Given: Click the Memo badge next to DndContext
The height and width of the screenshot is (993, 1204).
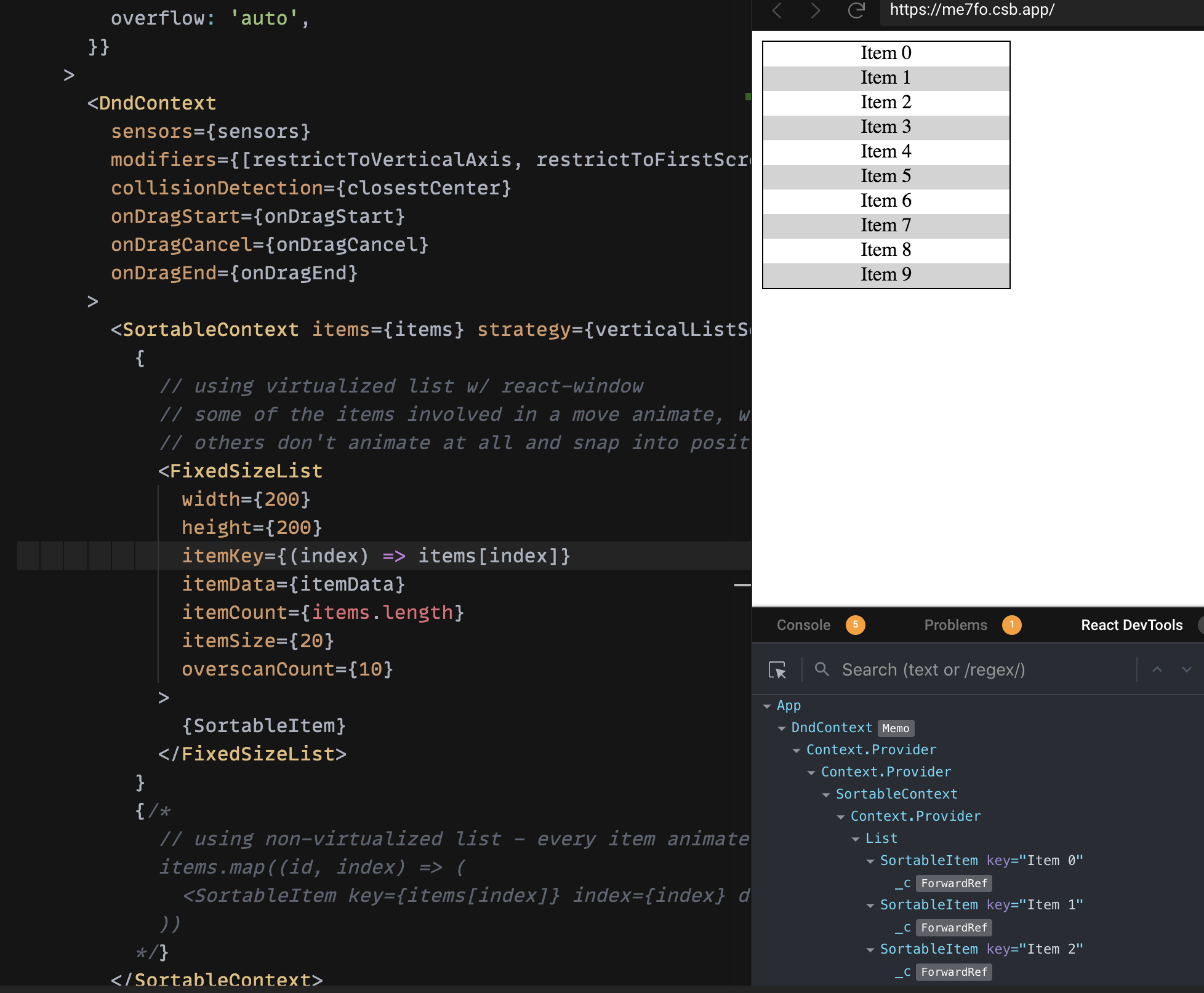Looking at the screenshot, I should coord(896,728).
